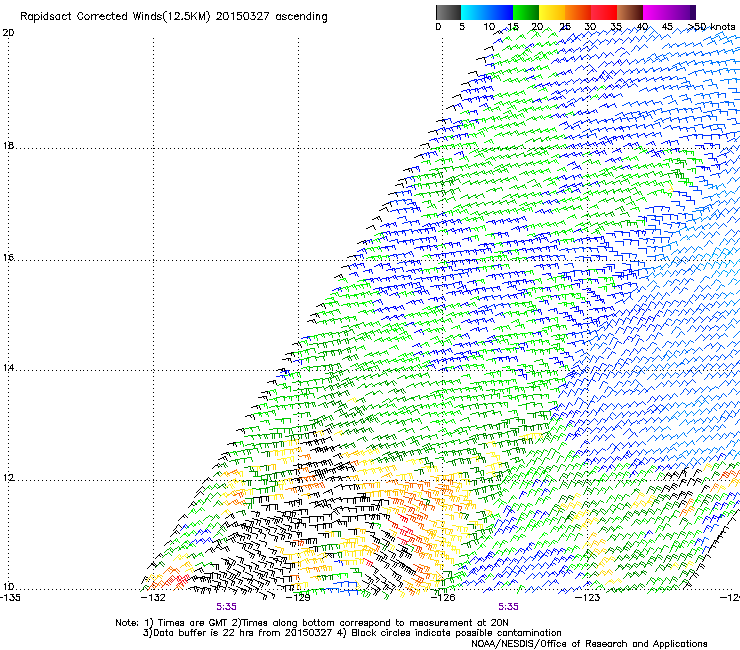The width and height of the screenshot is (740, 650).
Task: Click the brown 35-40 knots legend segment
Action: 630,12
